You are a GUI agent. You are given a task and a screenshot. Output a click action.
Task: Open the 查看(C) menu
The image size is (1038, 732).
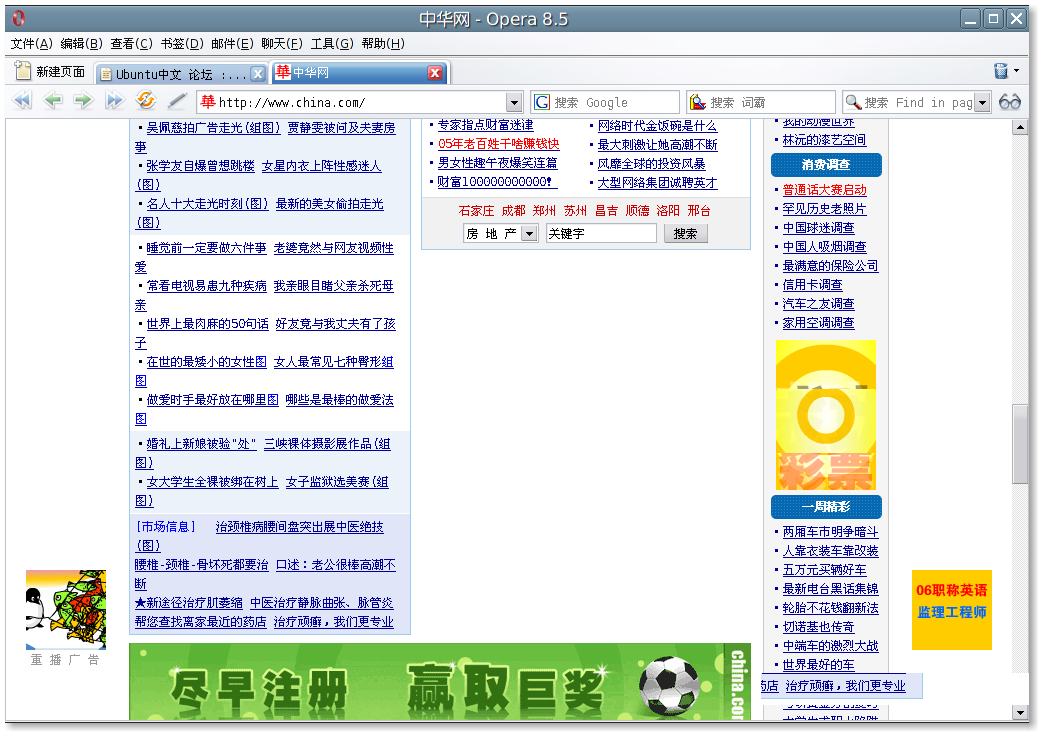[131, 44]
